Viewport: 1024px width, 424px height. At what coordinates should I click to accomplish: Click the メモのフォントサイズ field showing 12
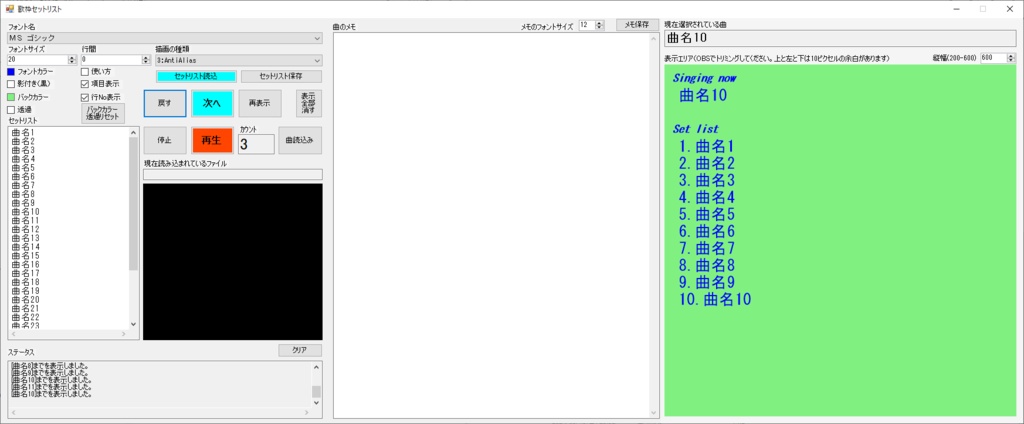pyautogui.click(x=587, y=25)
